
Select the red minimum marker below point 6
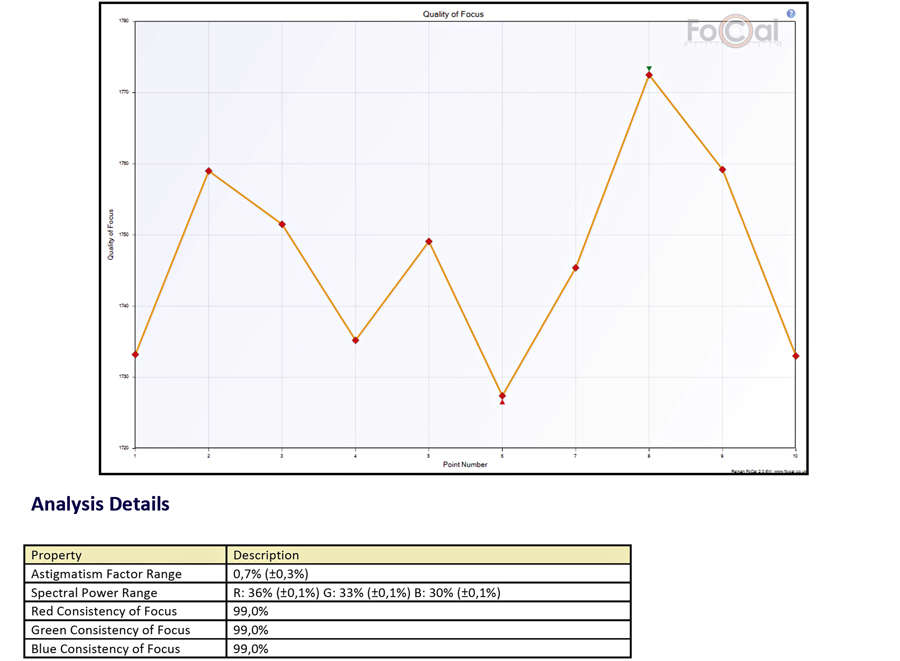tap(502, 402)
